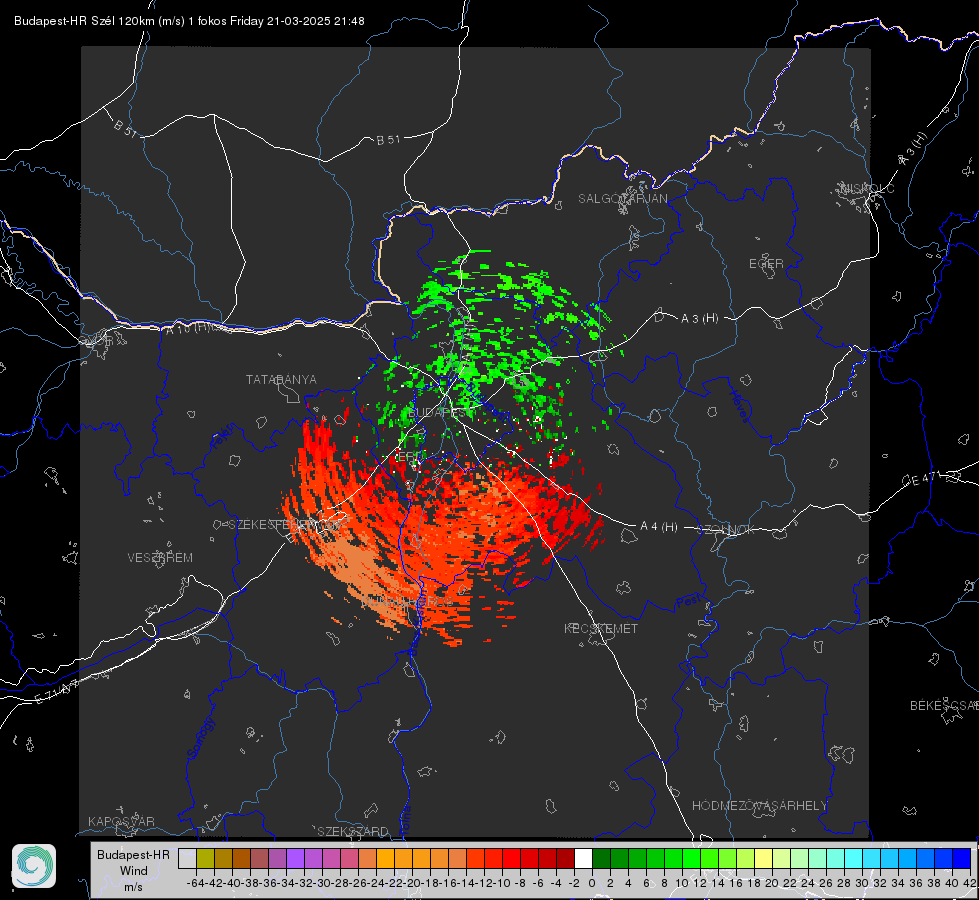Viewport: 979px width, 900px height.
Task: Click the BUDAPEST label on map
Action: pos(436,413)
